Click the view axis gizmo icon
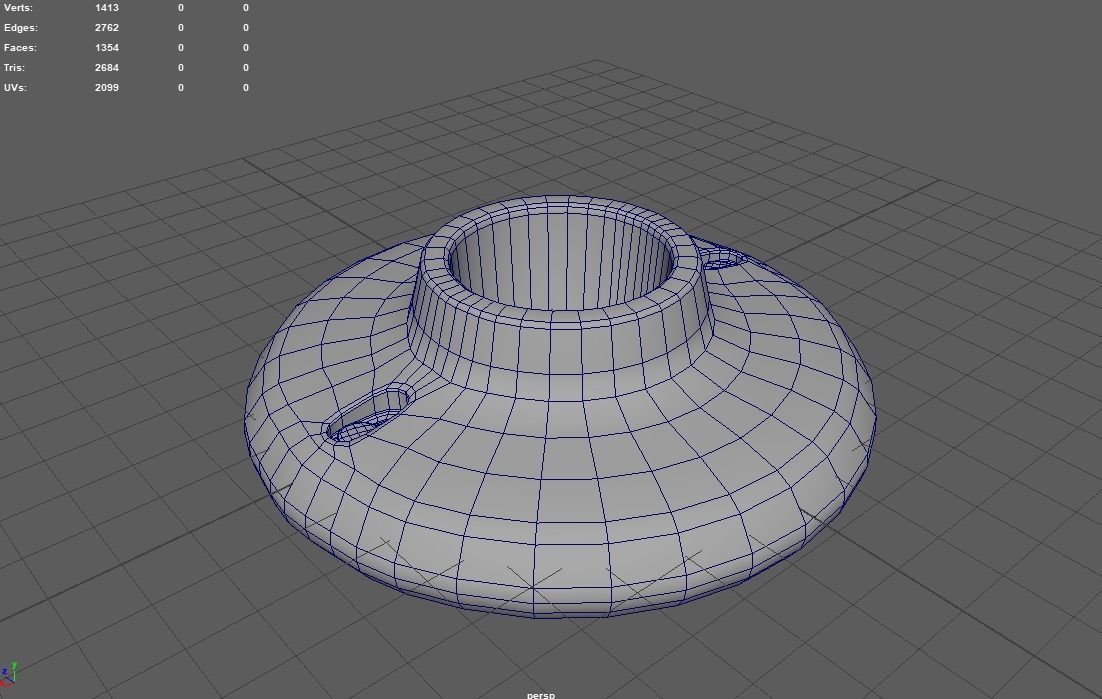The image size is (1102, 699). coord(8,673)
